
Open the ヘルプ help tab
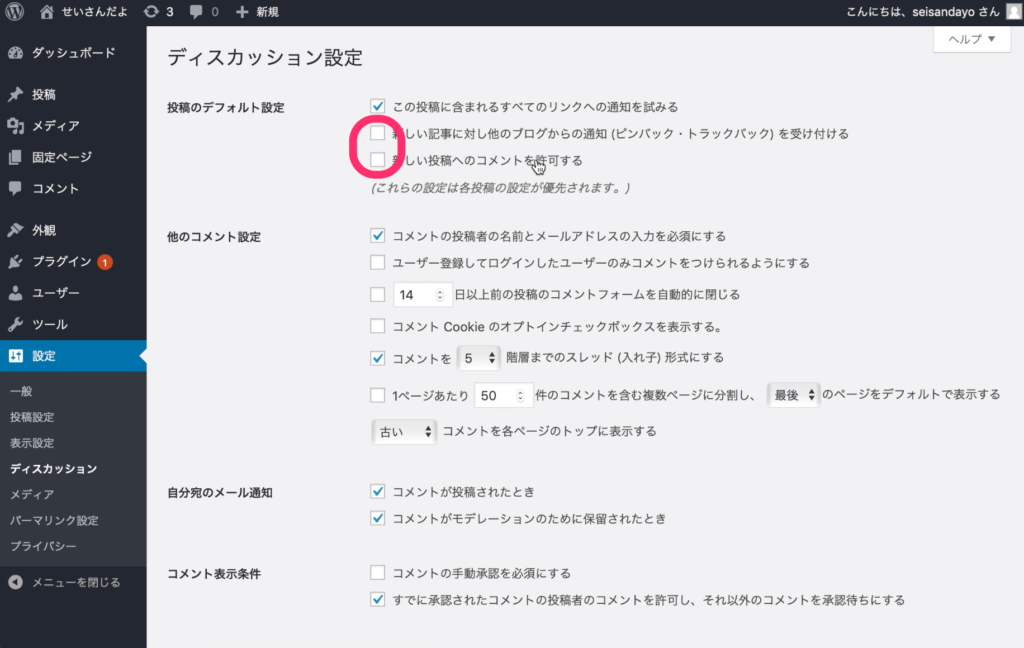click(971, 39)
